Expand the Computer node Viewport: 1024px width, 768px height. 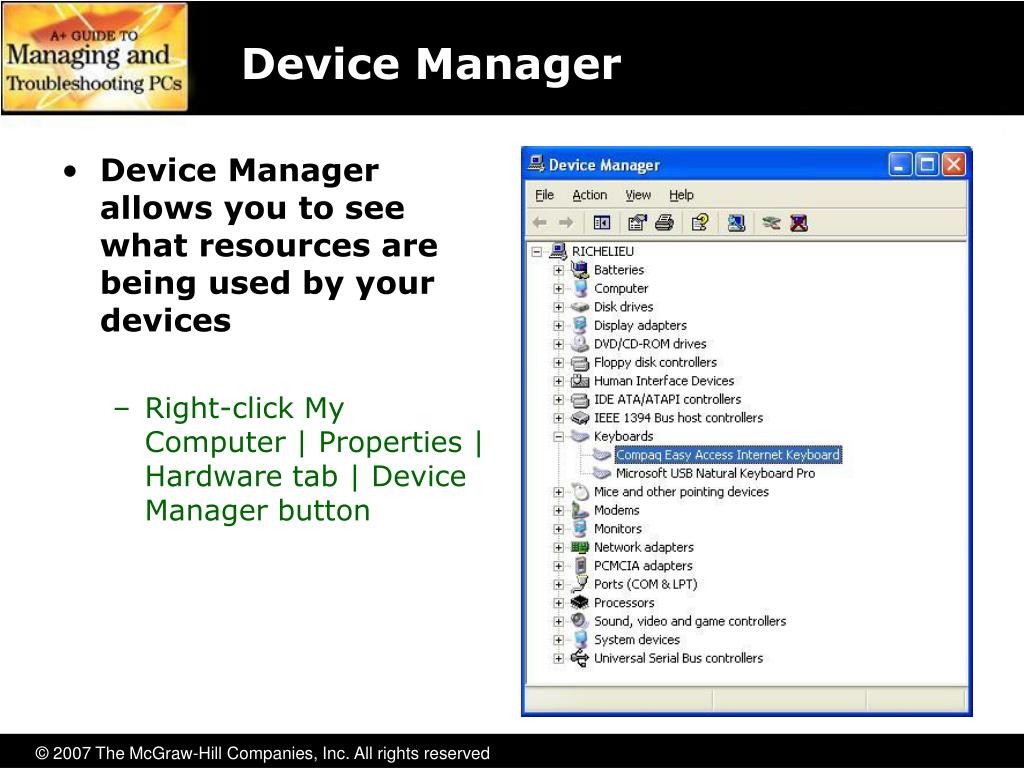point(558,288)
